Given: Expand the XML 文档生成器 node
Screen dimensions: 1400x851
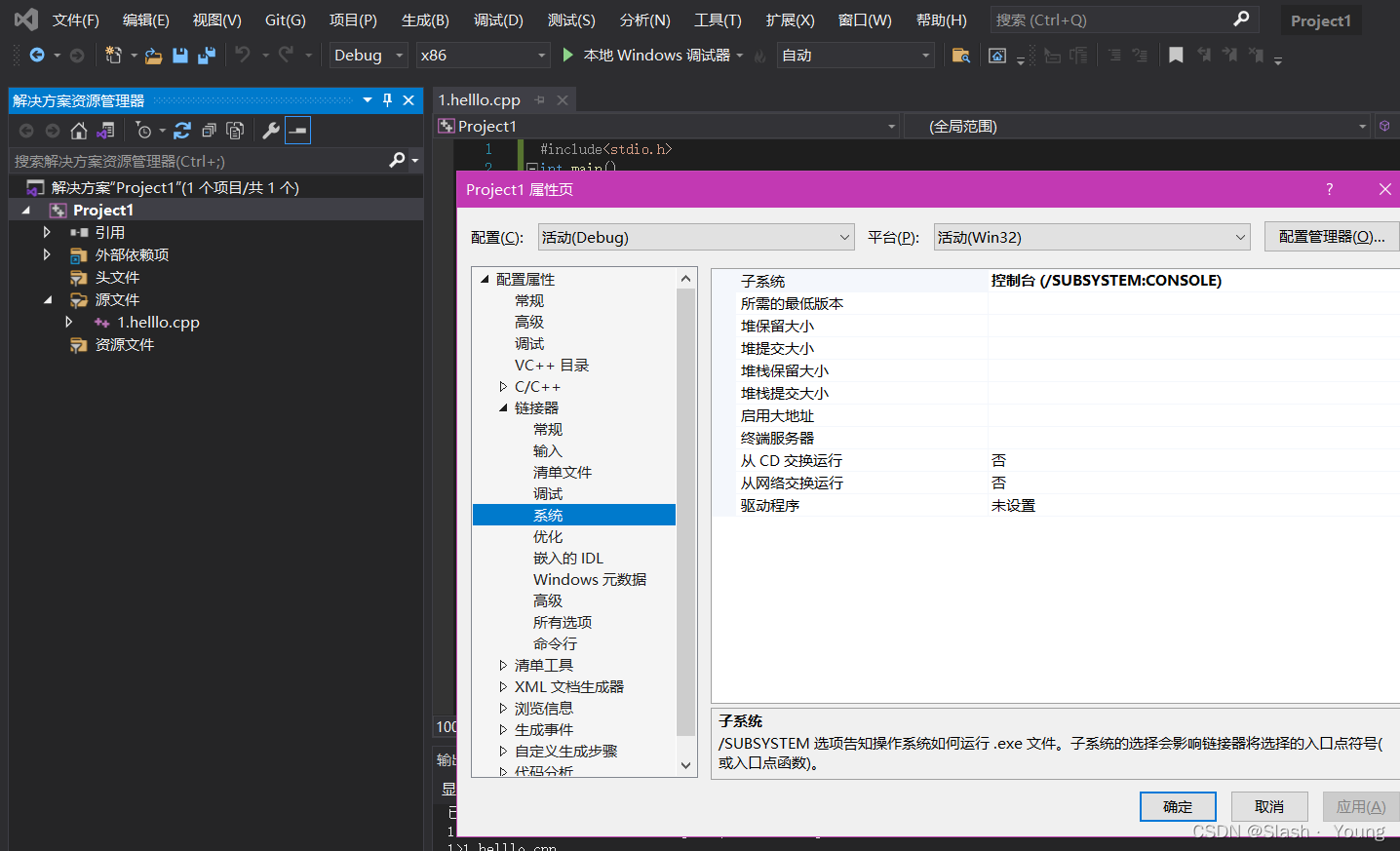Looking at the screenshot, I should click(x=503, y=687).
